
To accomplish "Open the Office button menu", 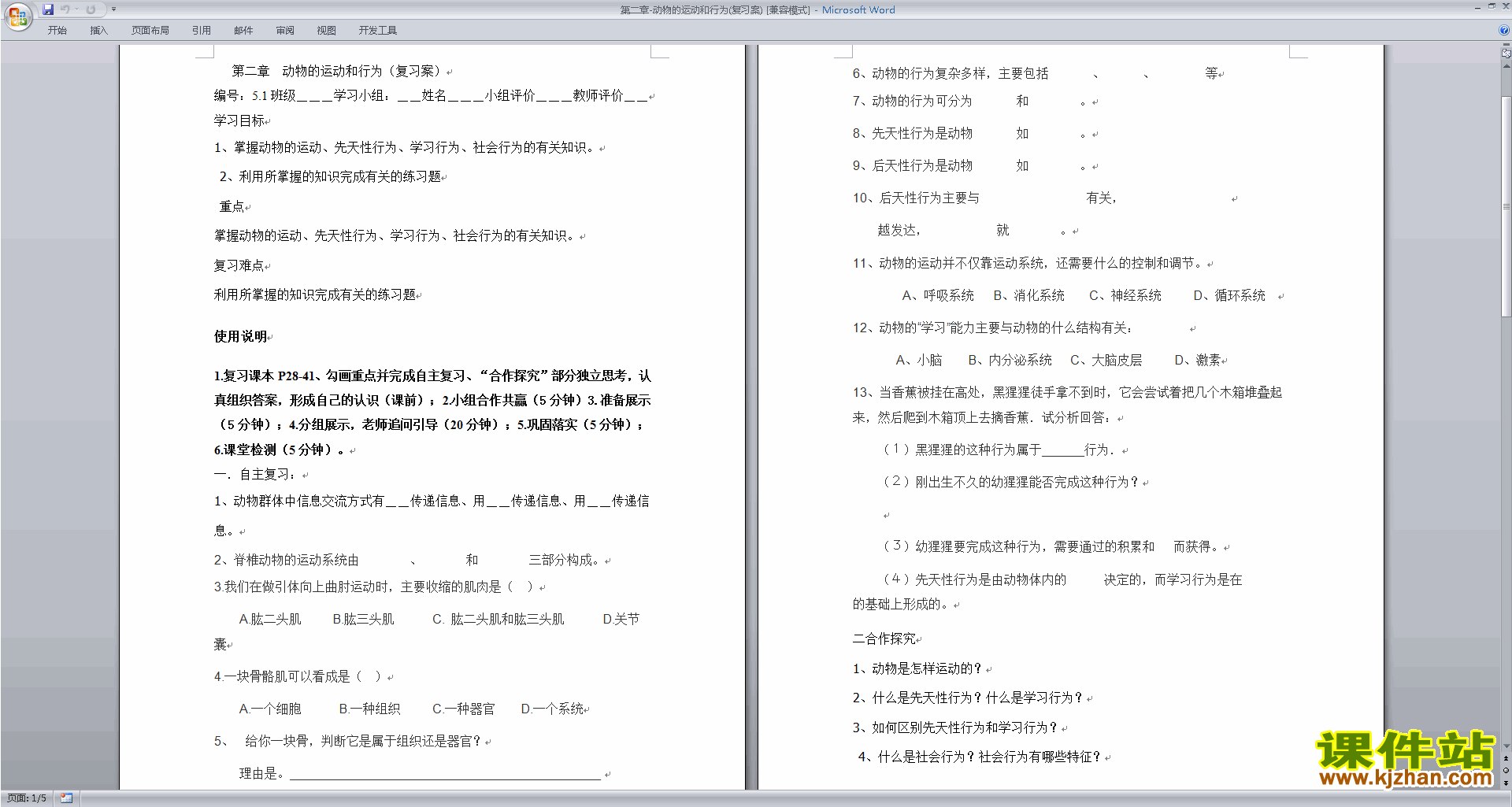I will (x=17, y=16).
